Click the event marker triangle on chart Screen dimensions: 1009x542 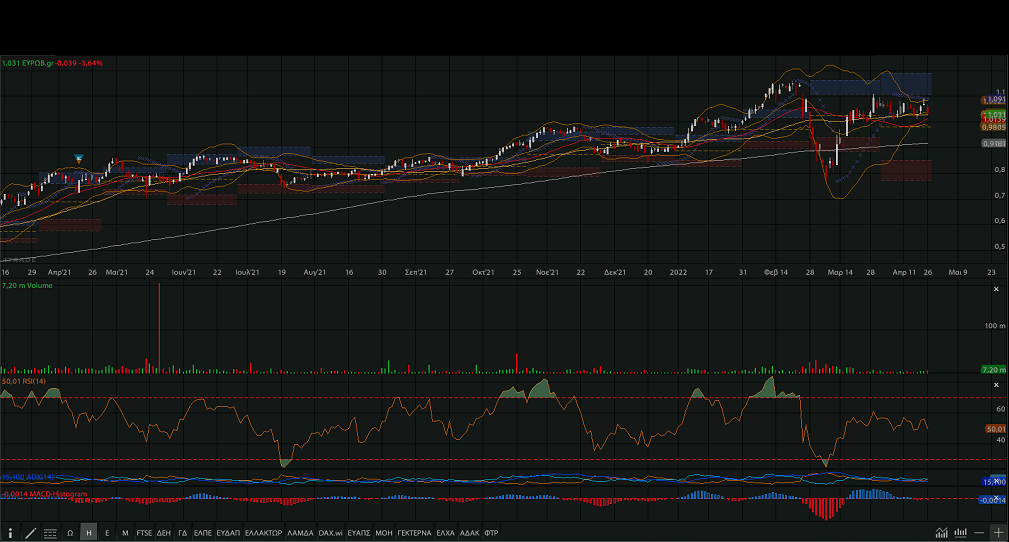[79, 159]
